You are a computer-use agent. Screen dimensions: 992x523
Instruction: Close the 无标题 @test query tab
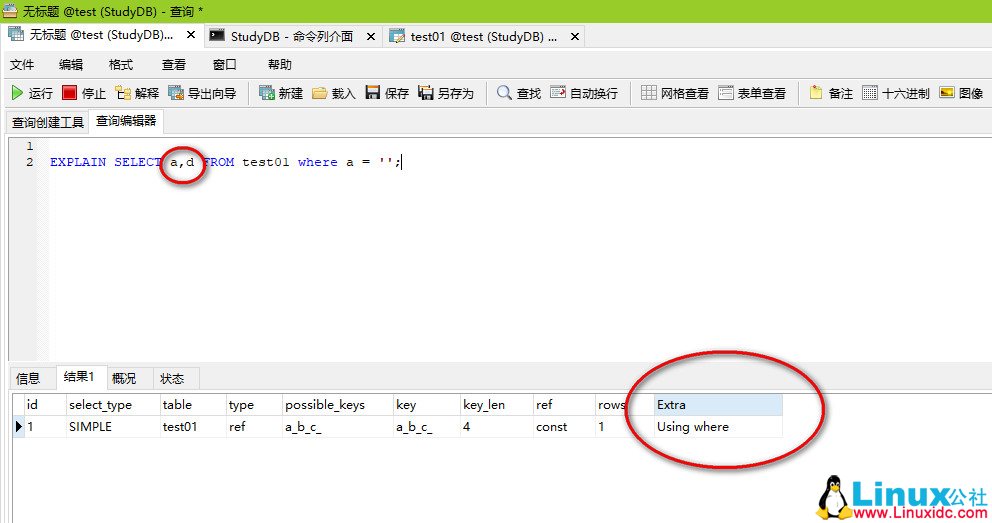click(x=190, y=35)
